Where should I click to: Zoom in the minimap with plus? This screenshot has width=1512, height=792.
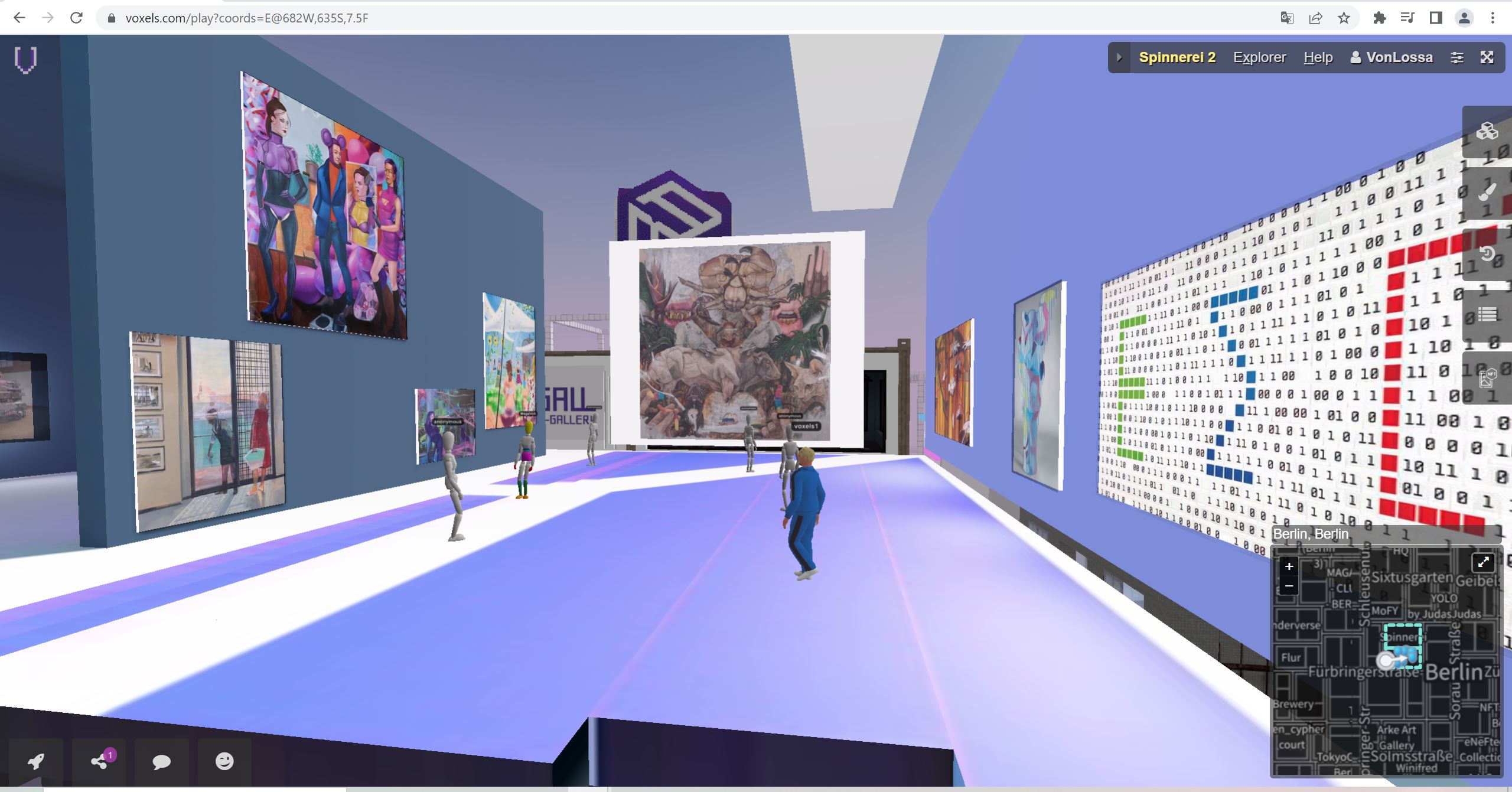click(x=1289, y=566)
